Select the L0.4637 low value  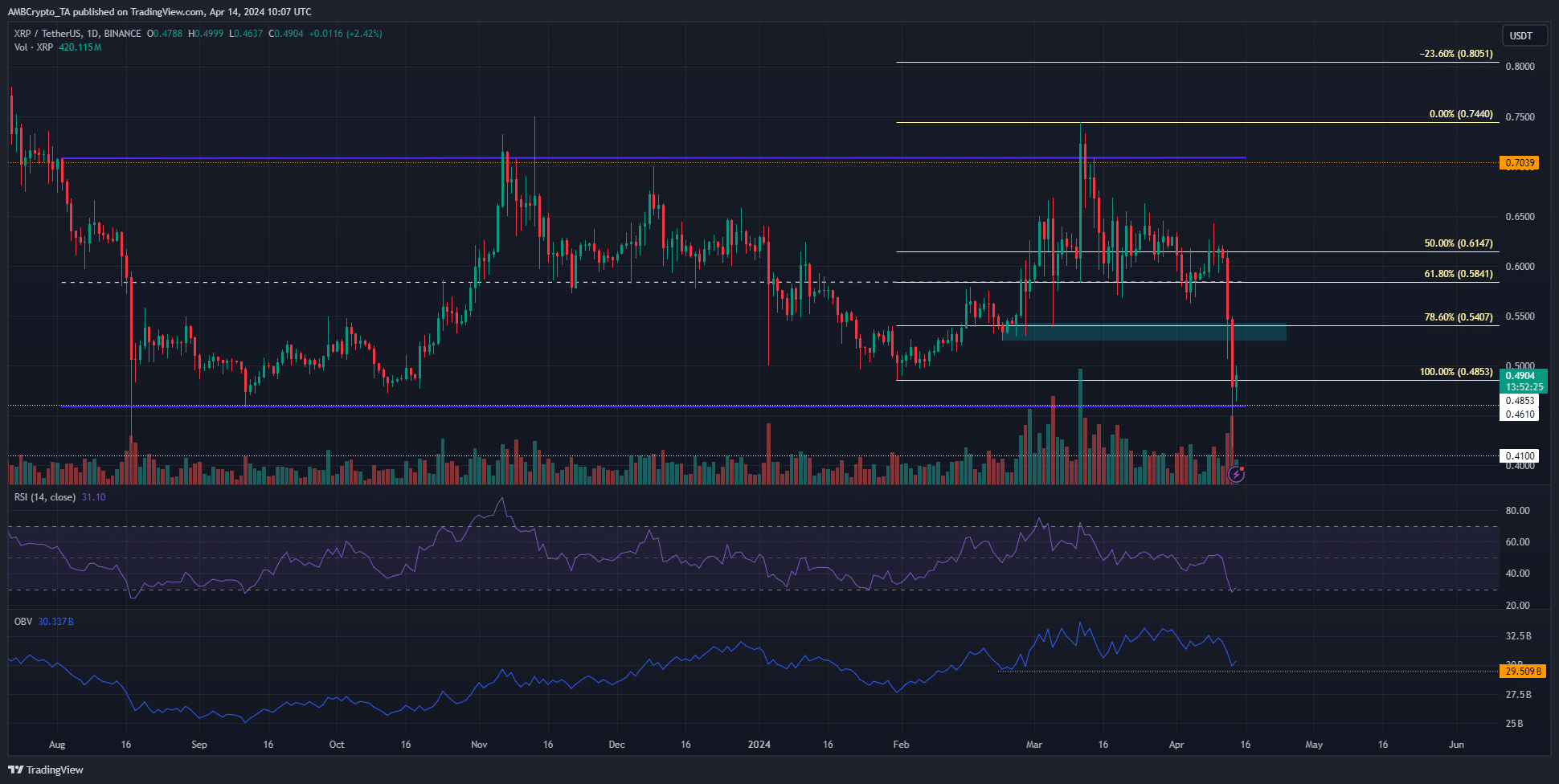click(246, 34)
